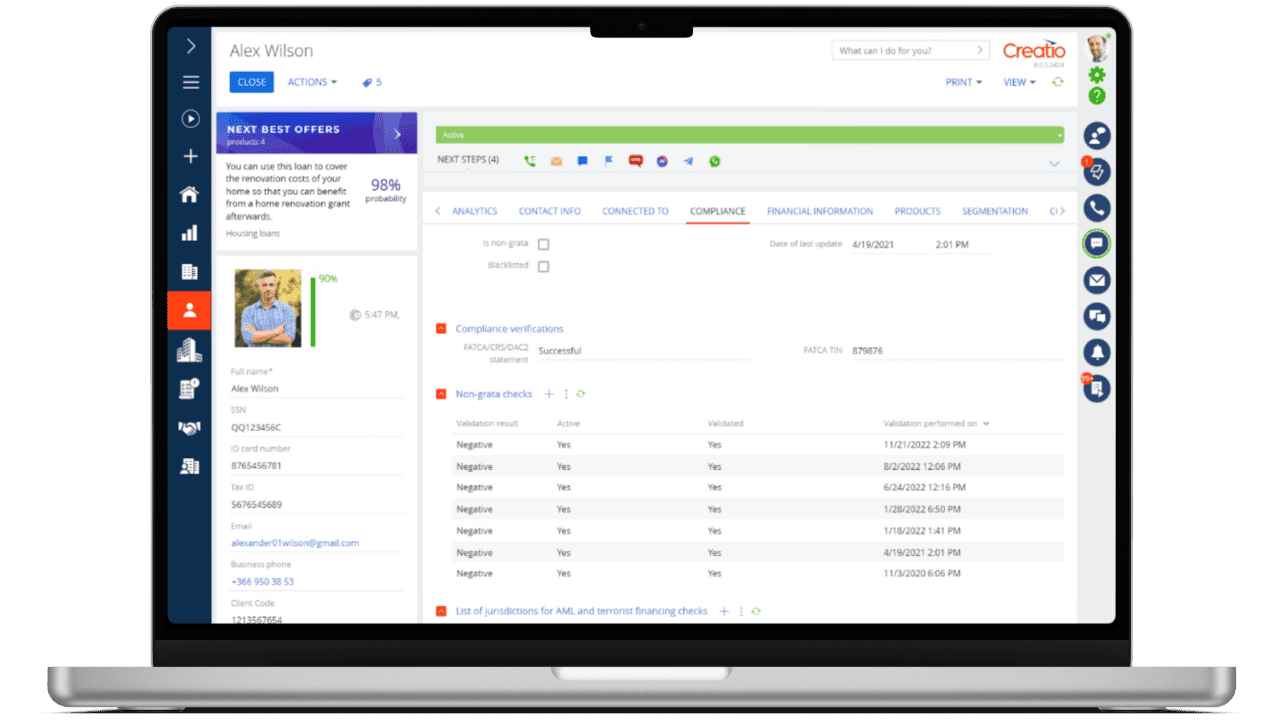The width and height of the screenshot is (1280, 720).
Task: Expand the PRINT dropdown
Action: click(963, 82)
